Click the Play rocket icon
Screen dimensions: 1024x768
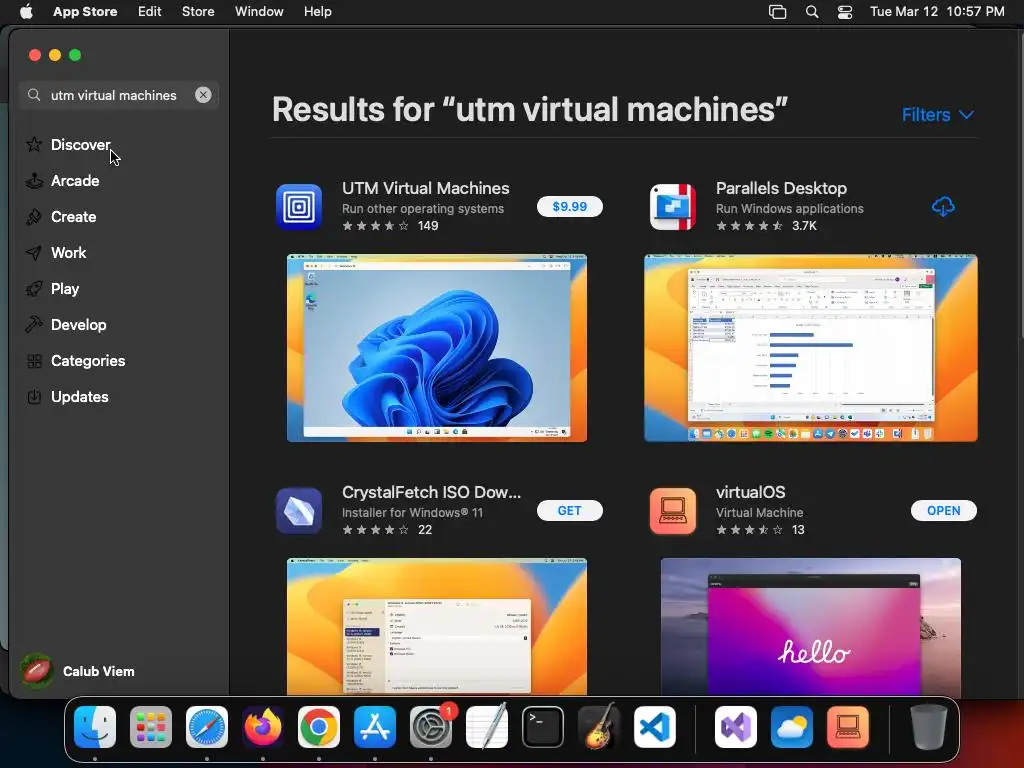(x=34, y=289)
